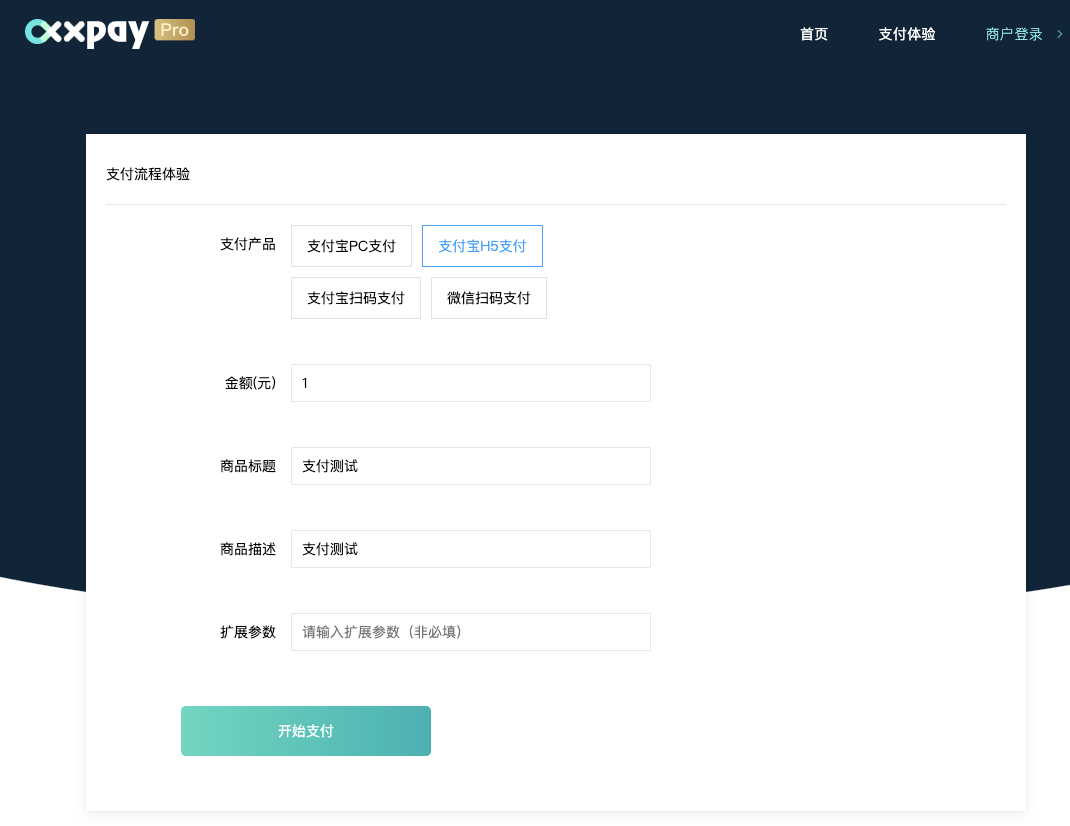Viewport: 1070px width, 826px height.
Task: Click the 商品标题 text field
Action: [x=470, y=466]
